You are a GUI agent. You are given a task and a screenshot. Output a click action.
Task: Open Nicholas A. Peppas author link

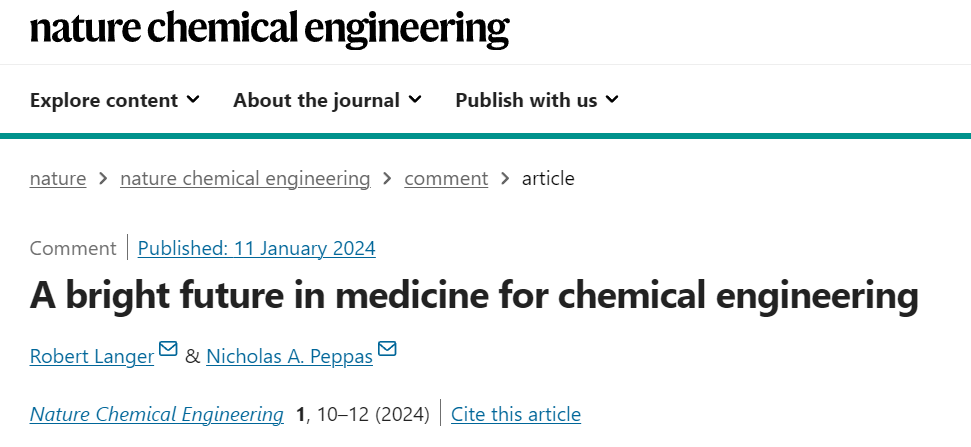click(289, 357)
